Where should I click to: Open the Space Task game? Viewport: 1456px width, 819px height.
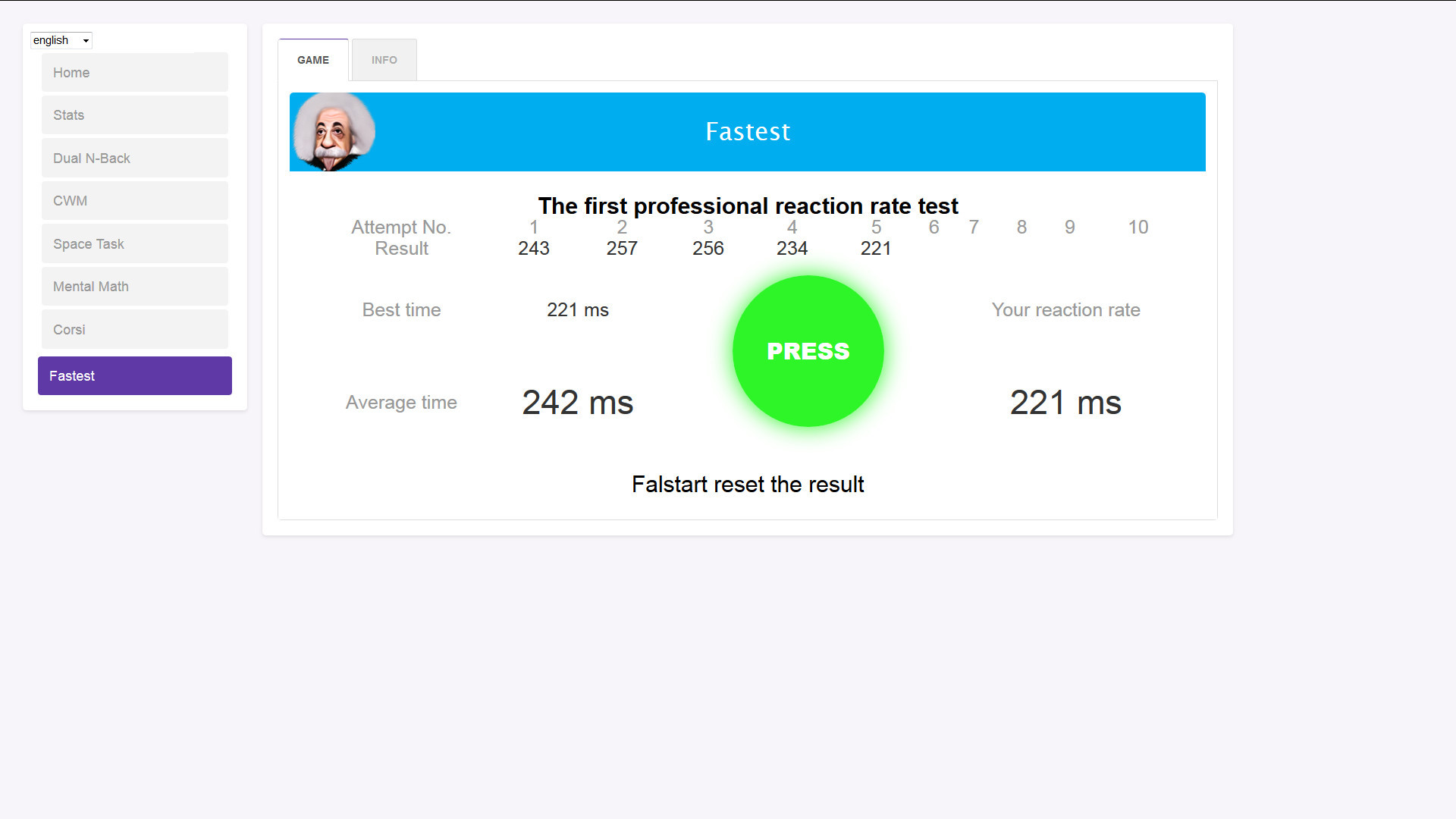point(135,244)
